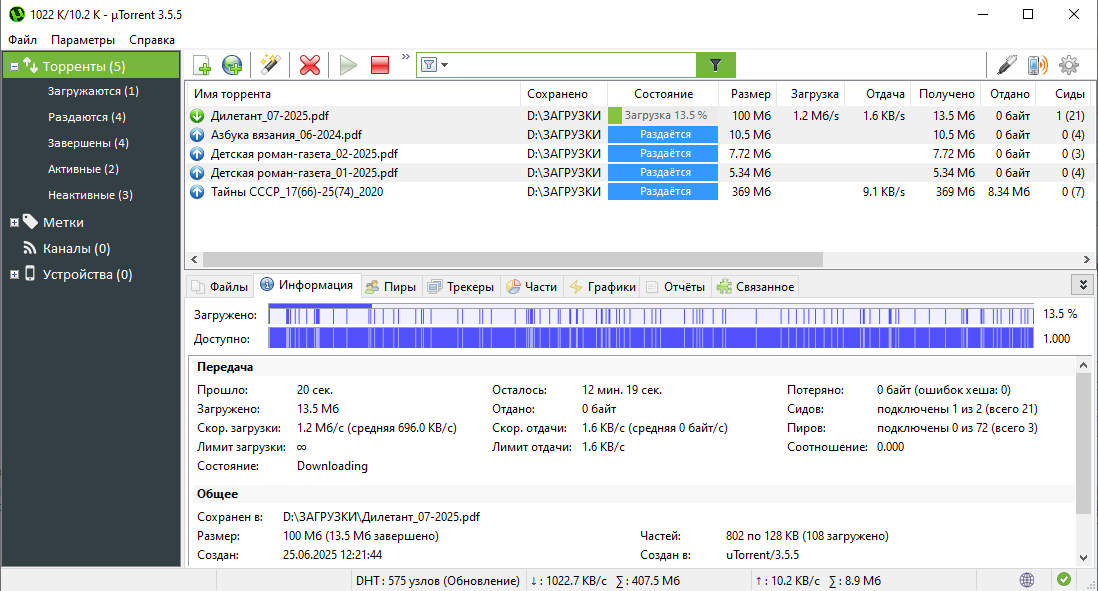Switch to the Отчёты tab
This screenshot has height=591, width=1098.
point(676,286)
